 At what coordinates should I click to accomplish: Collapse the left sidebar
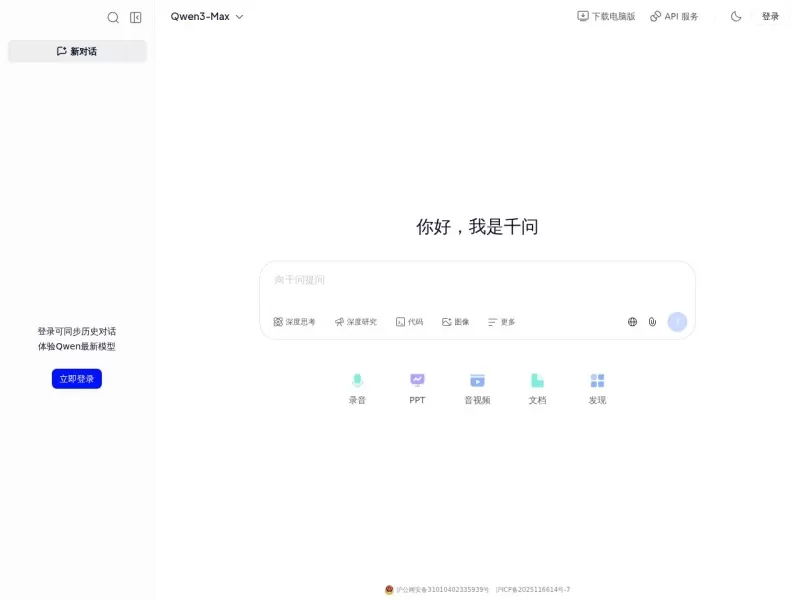coord(135,17)
